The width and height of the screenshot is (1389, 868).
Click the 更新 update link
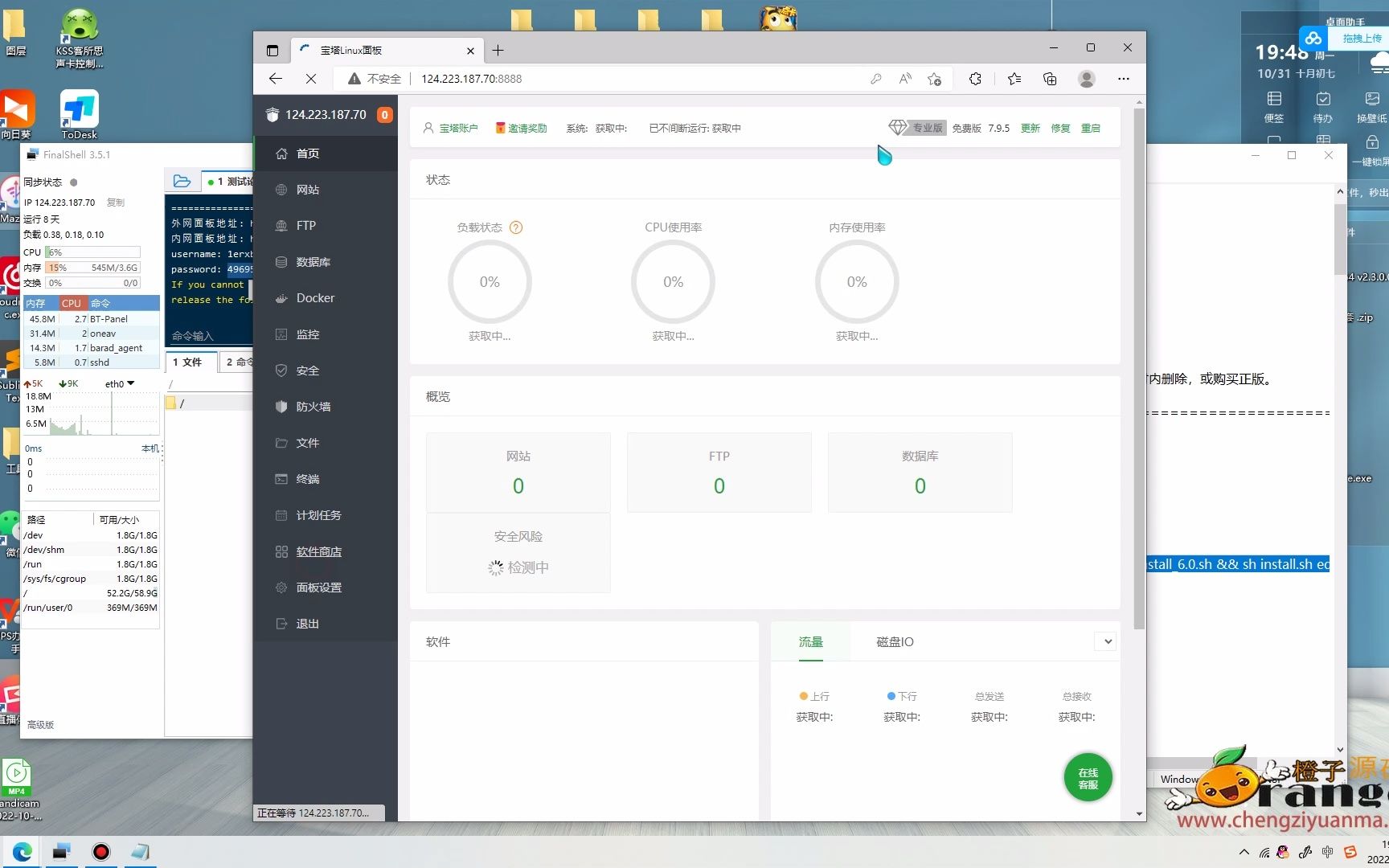point(1030,128)
